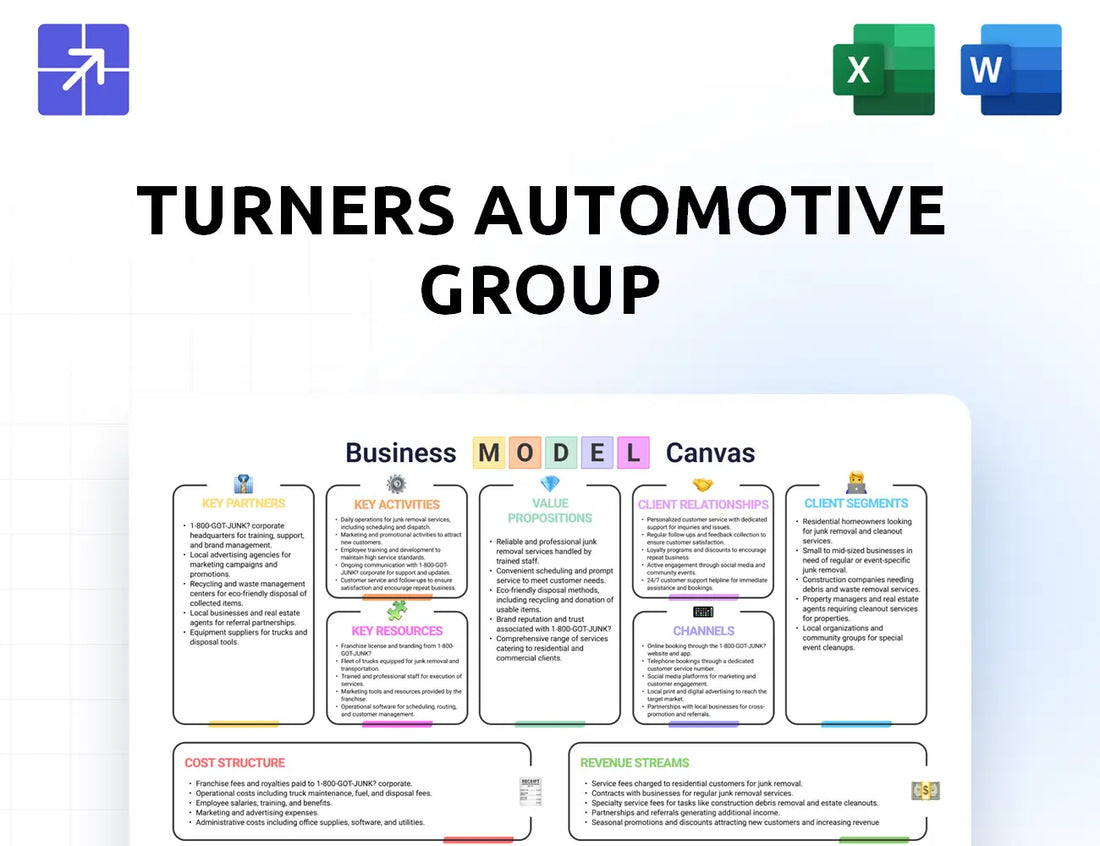Click the CHANNELS heading
1100x846 pixels.
pyautogui.click(x=704, y=631)
